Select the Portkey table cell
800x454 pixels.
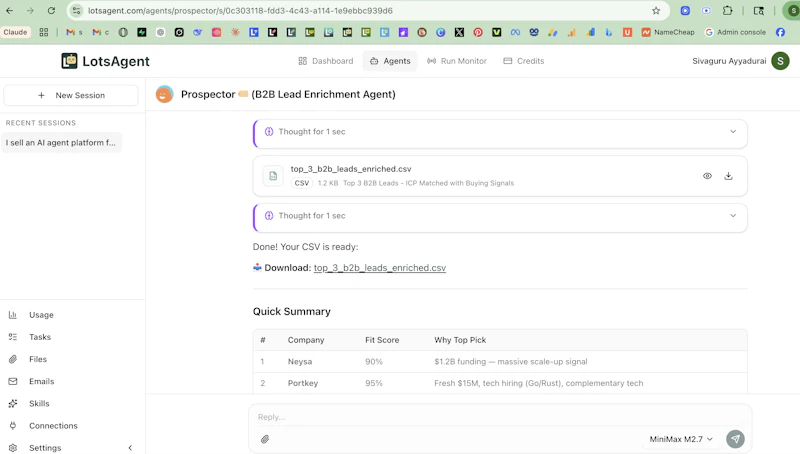(x=303, y=383)
